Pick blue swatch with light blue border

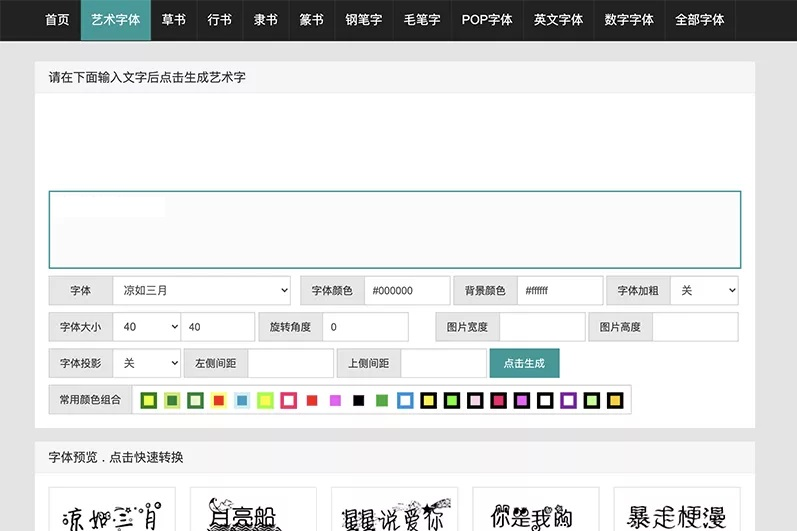click(242, 400)
